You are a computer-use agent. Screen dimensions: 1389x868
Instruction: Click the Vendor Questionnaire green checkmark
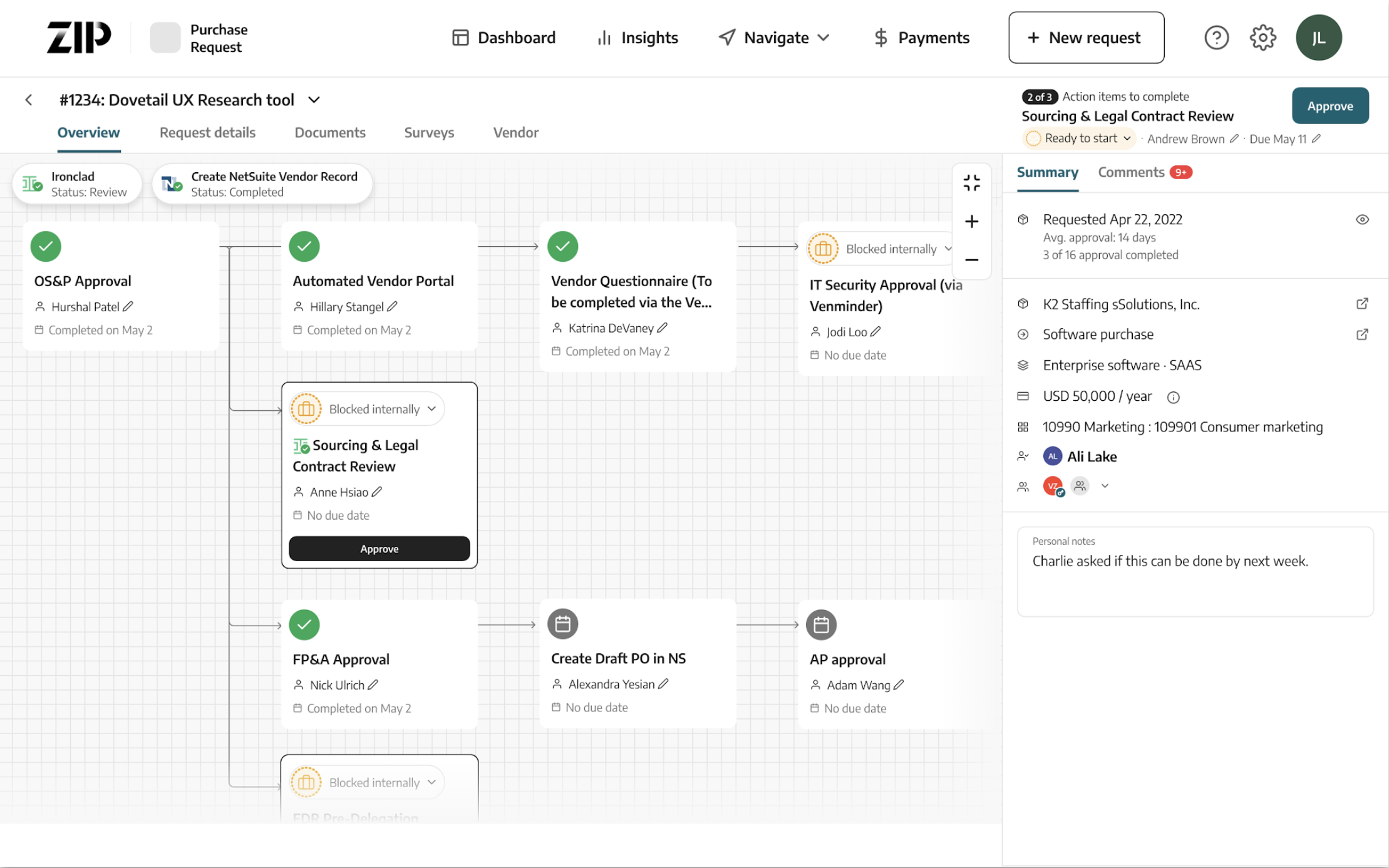(562, 246)
